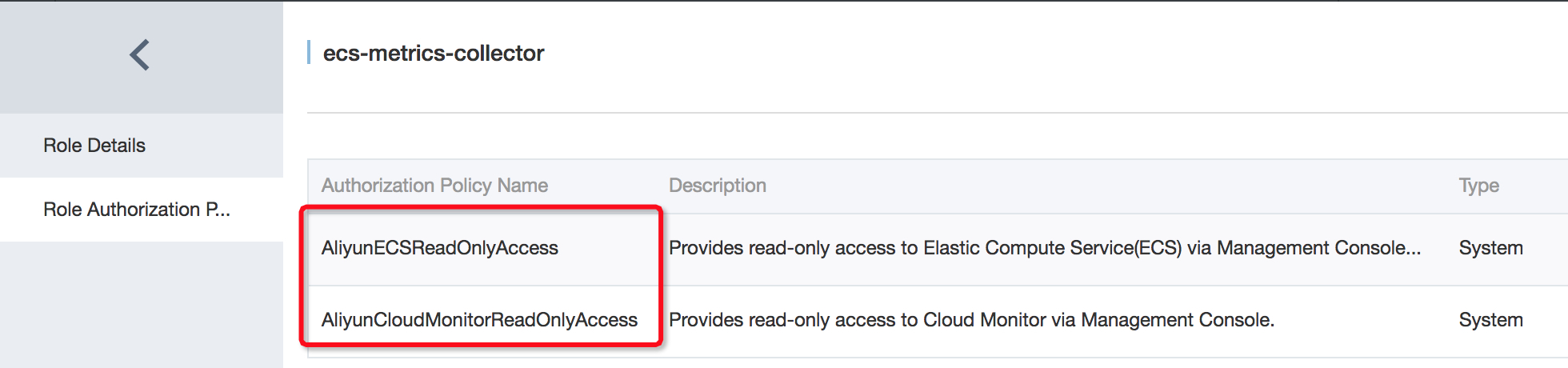Open the Role Details tab
Image resolution: width=1568 pixels, height=368 pixels.
pyautogui.click(x=94, y=146)
